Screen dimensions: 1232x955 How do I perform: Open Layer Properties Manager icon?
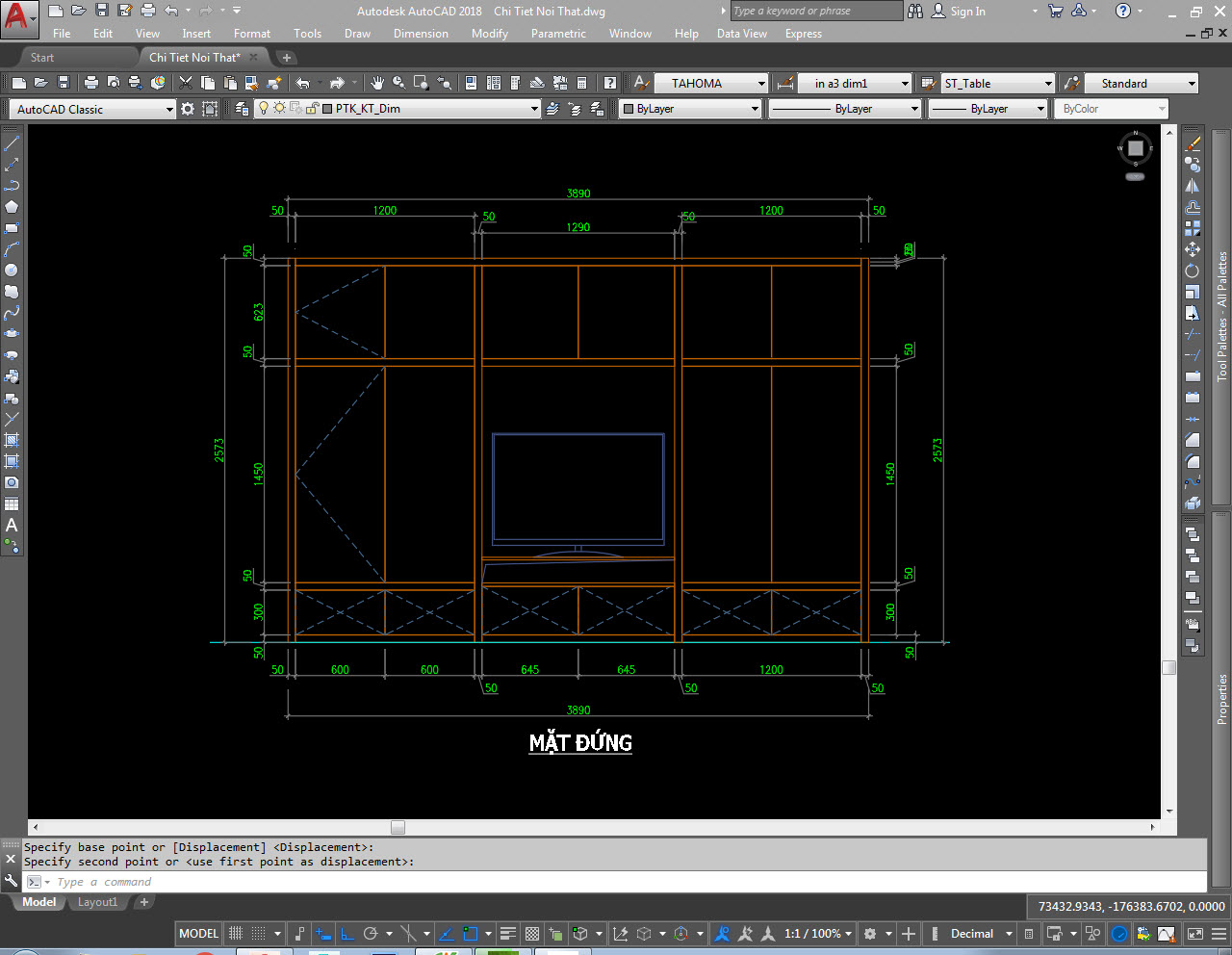(x=242, y=109)
